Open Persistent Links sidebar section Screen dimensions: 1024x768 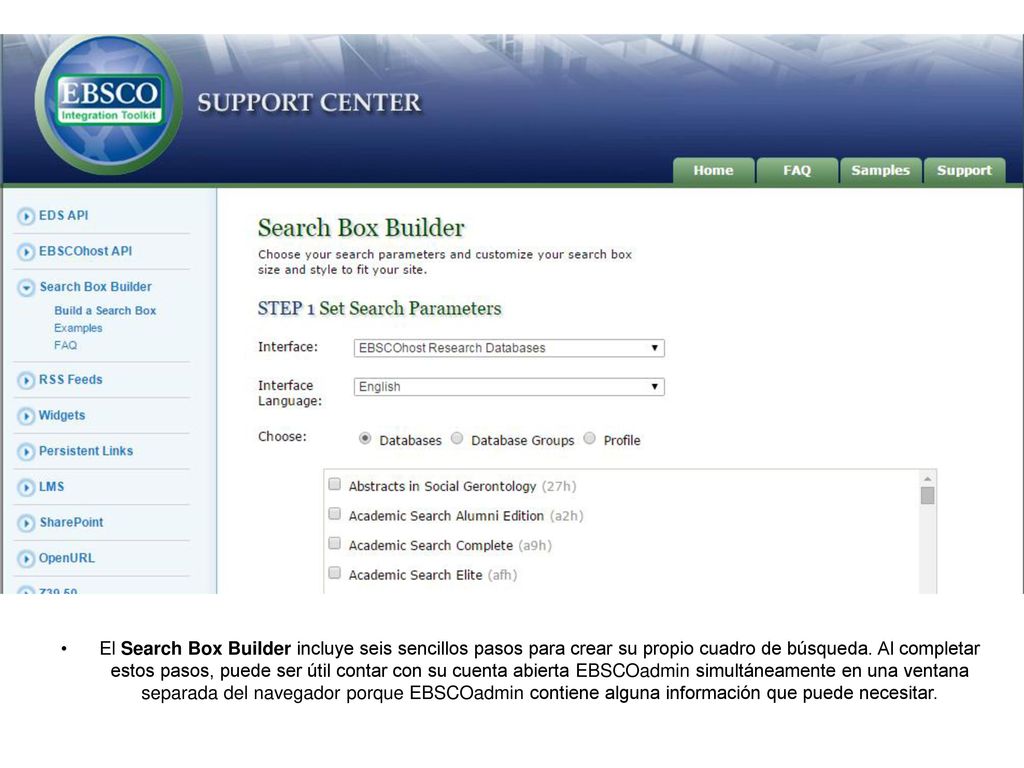click(x=86, y=451)
